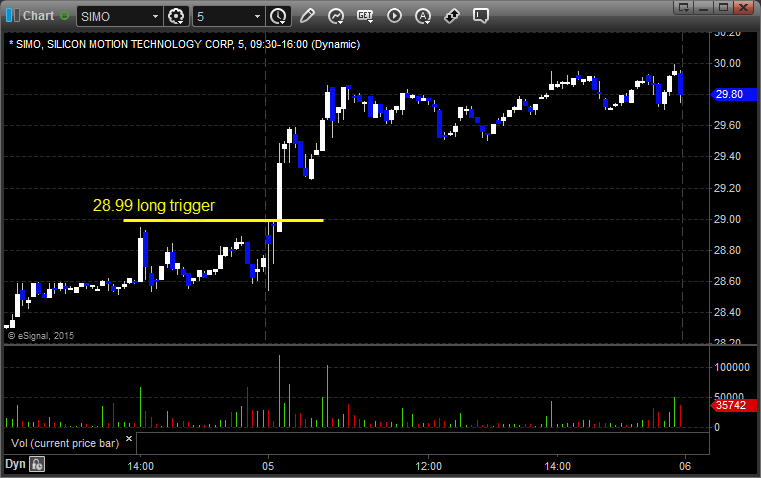Expand the interval dropdown arrow
This screenshot has height=478, width=761.
[x=258, y=16]
